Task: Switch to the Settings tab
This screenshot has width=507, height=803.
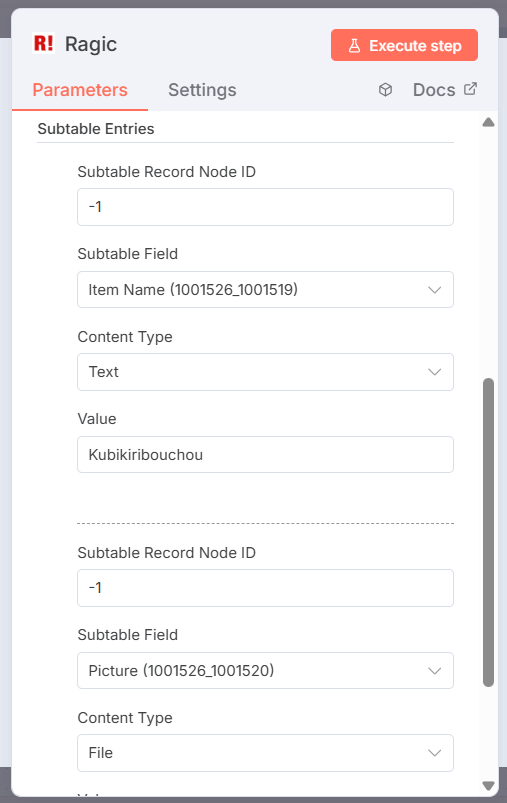Action: (202, 90)
